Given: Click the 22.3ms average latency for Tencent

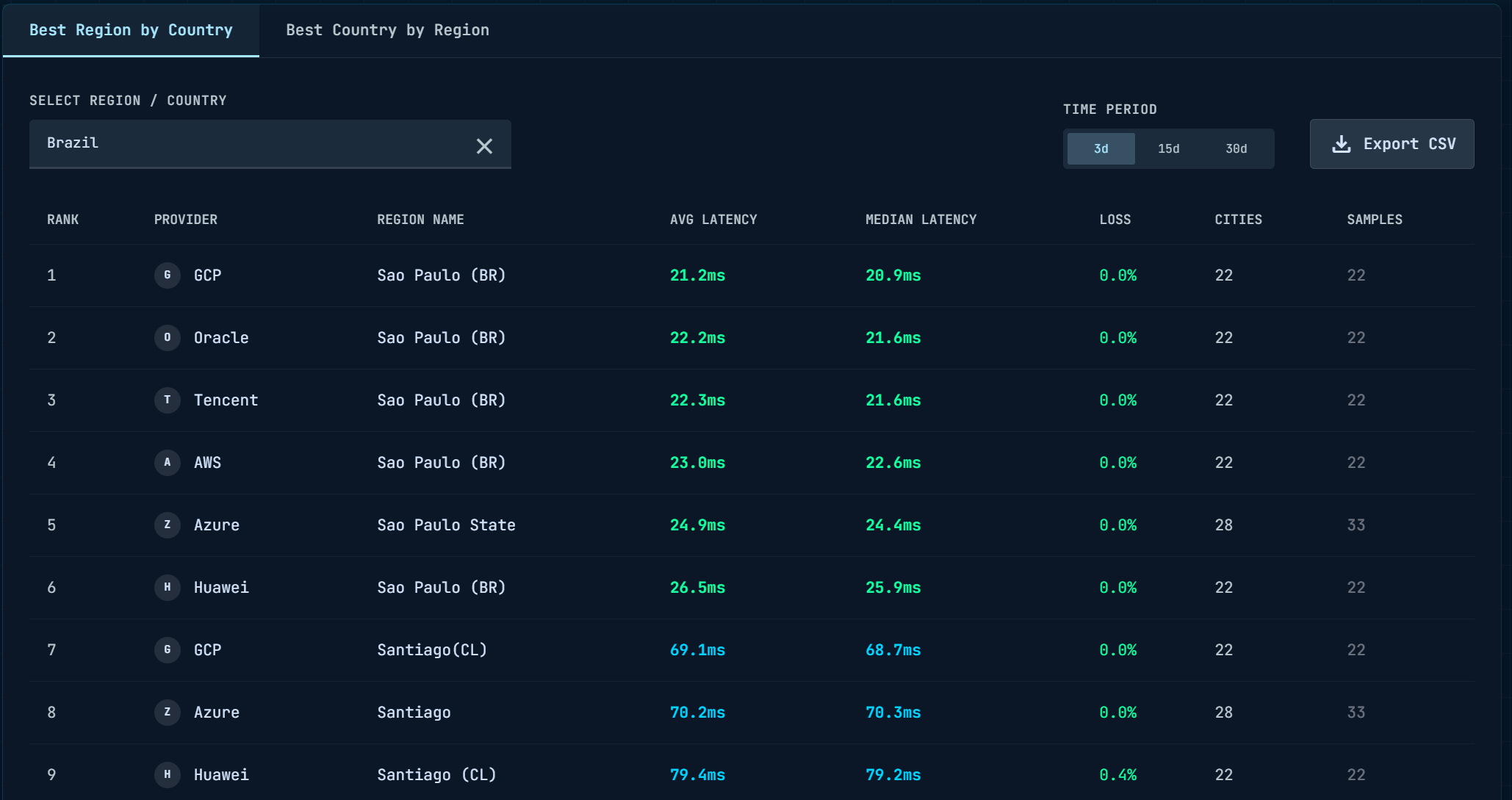Looking at the screenshot, I should pos(697,400).
